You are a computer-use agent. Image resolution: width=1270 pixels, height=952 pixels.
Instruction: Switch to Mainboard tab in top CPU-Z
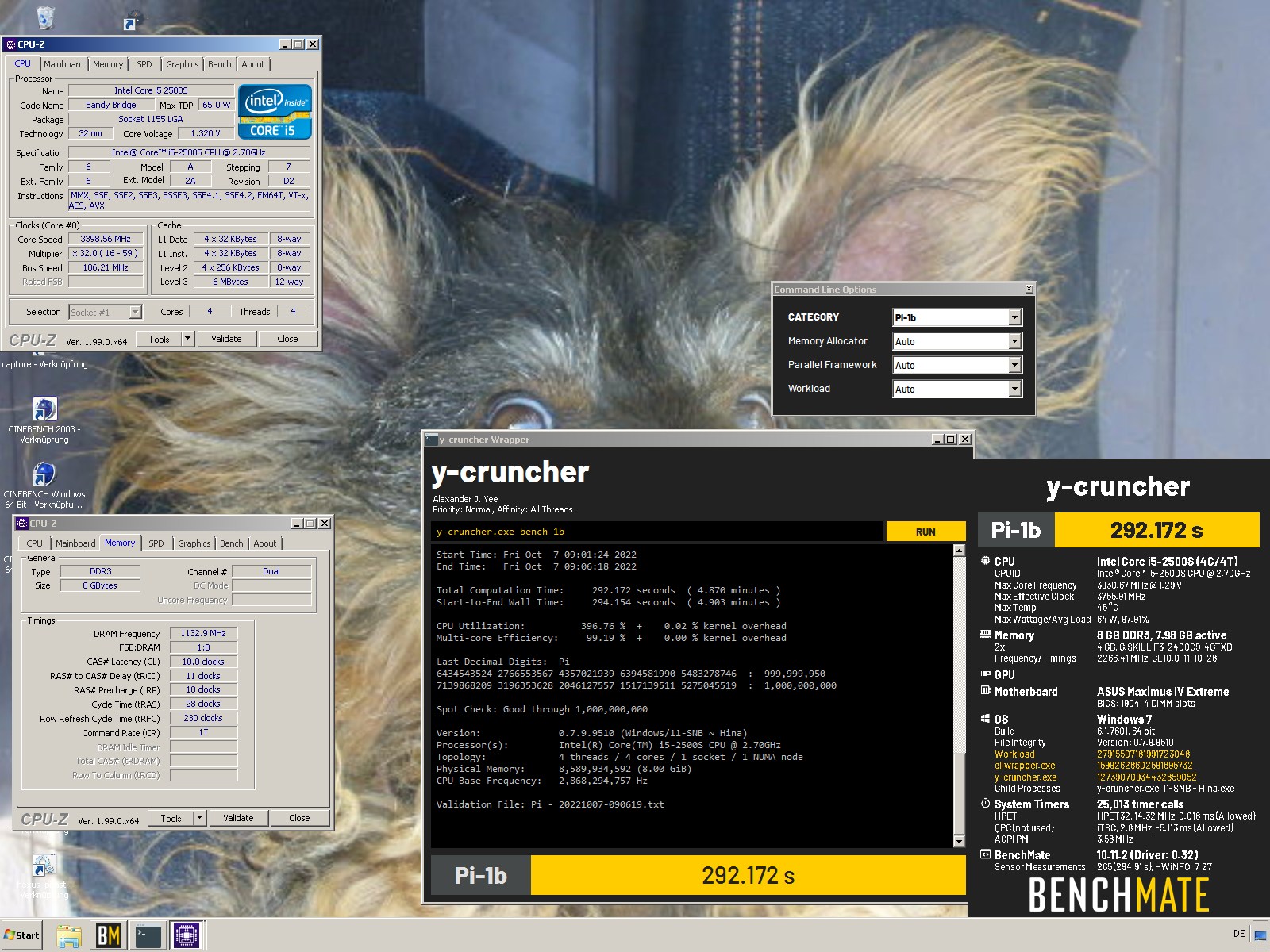[x=63, y=64]
